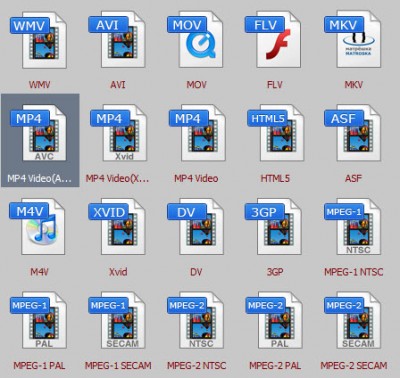This screenshot has width=400, height=378.
Task: Choose the AVI video format icon
Action: click(117, 40)
